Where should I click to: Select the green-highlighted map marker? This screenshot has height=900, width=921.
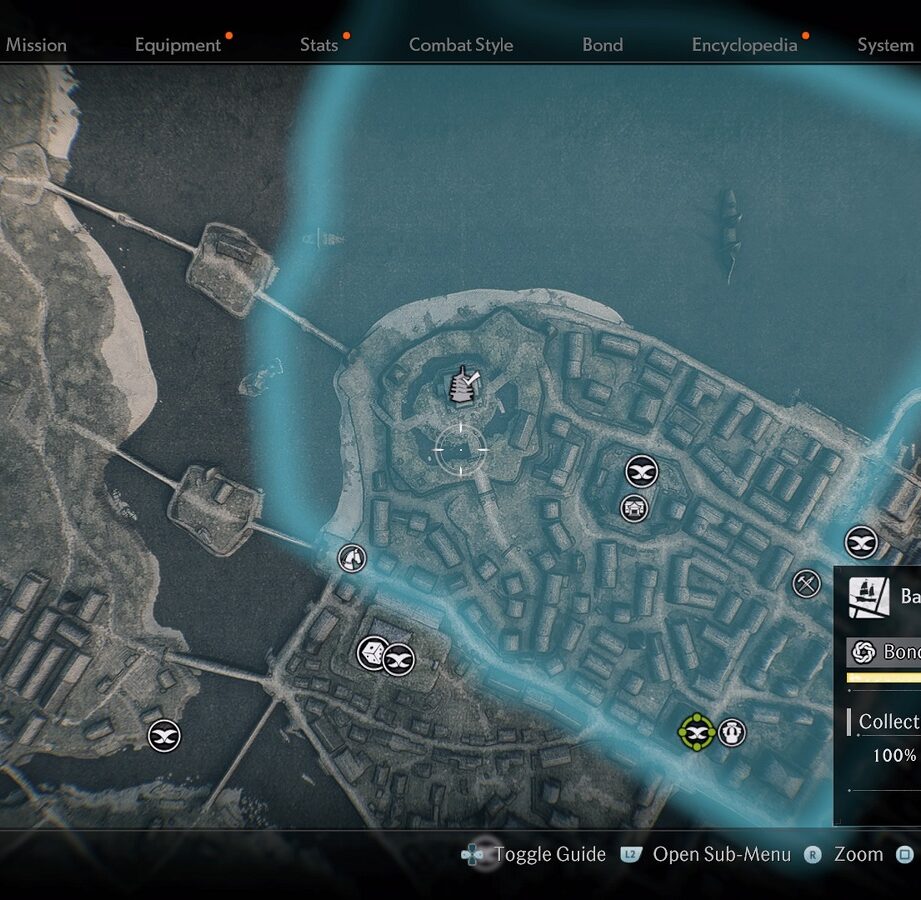tap(697, 732)
